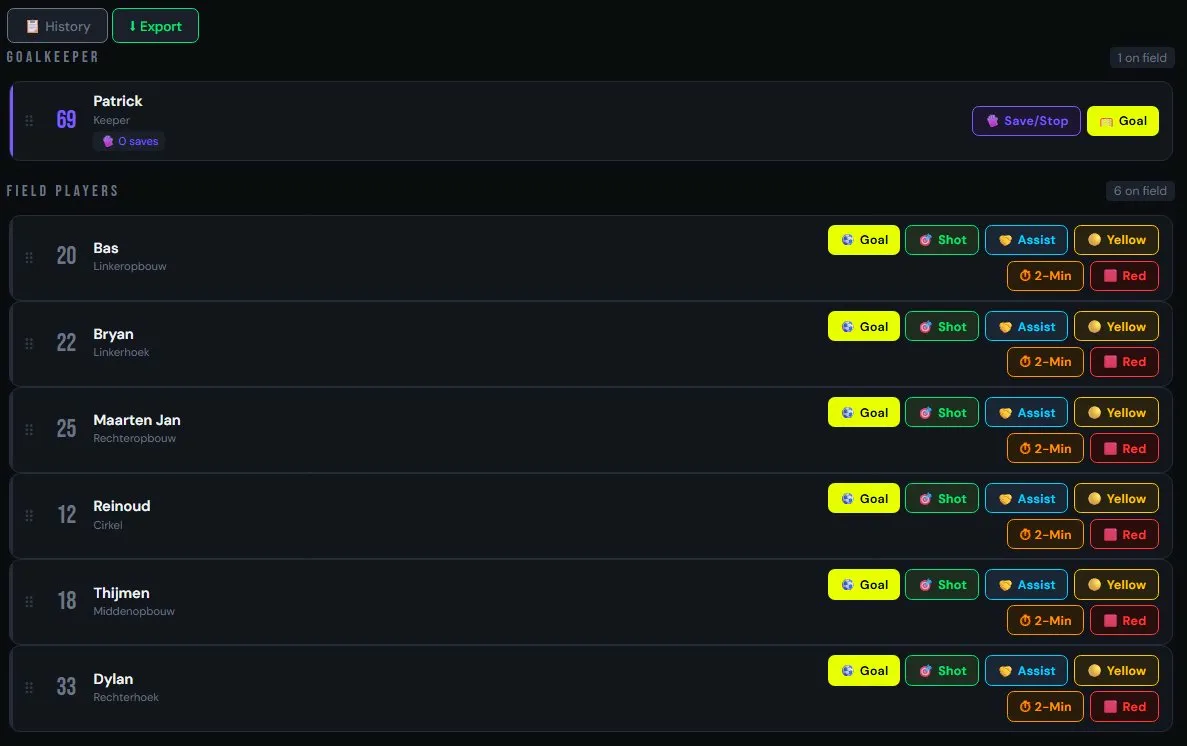Apply a 2-minute penalty to Bas

click(x=1045, y=275)
